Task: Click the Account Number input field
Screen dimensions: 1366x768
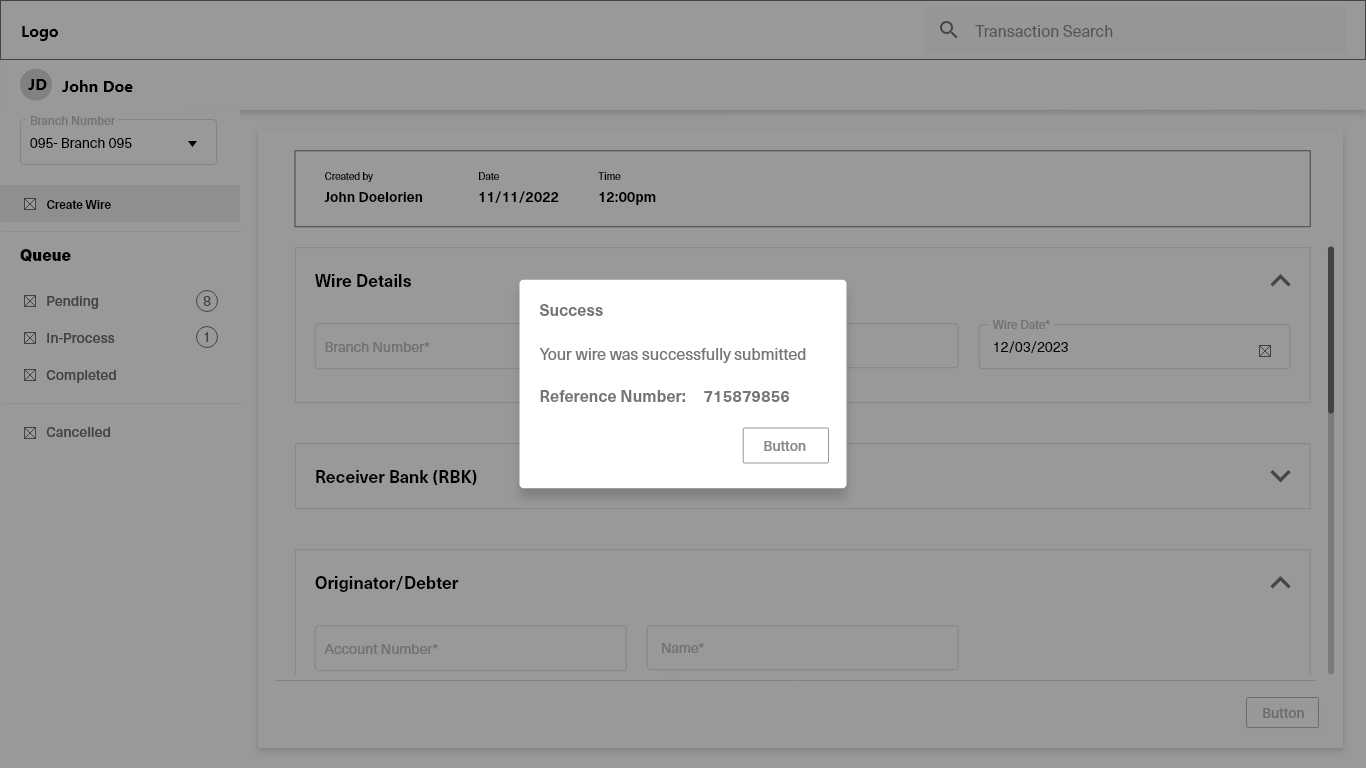Action: click(x=470, y=649)
